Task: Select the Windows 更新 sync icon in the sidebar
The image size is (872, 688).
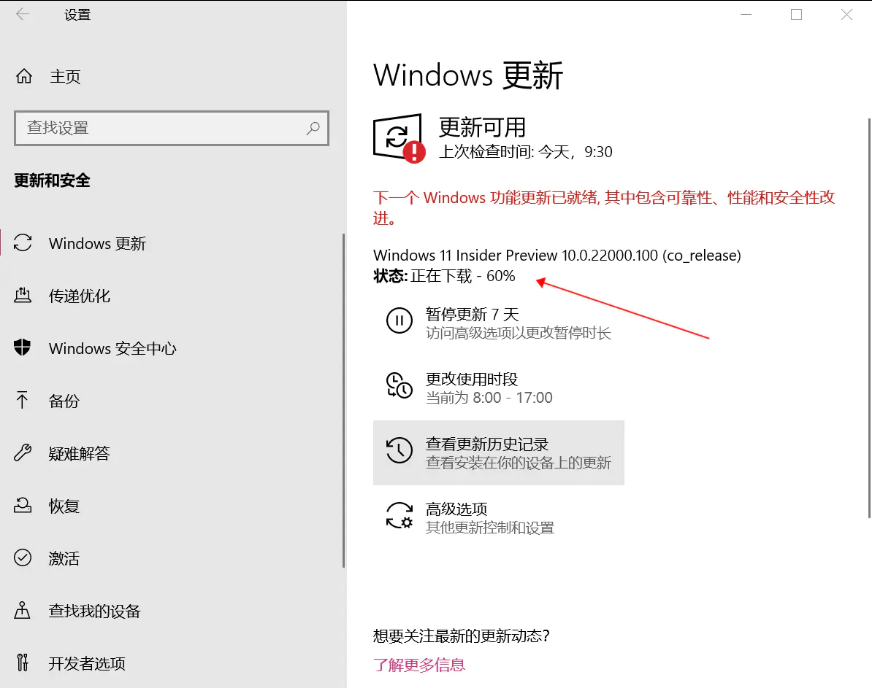Action: click(x=23, y=242)
